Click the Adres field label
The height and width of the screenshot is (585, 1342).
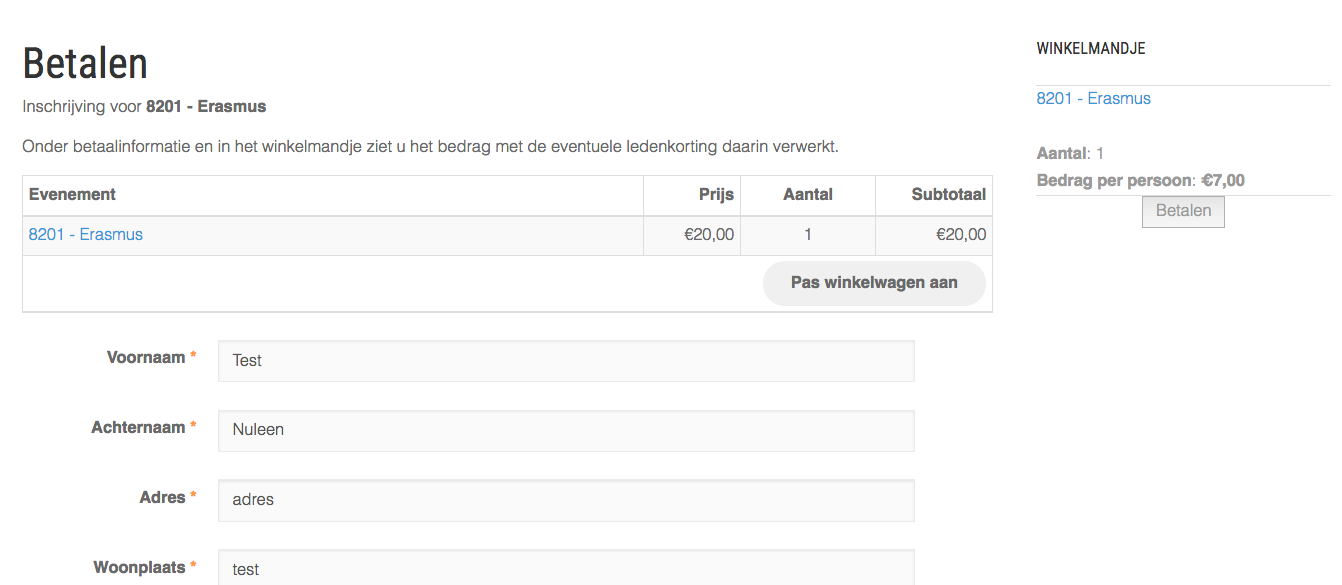162,498
